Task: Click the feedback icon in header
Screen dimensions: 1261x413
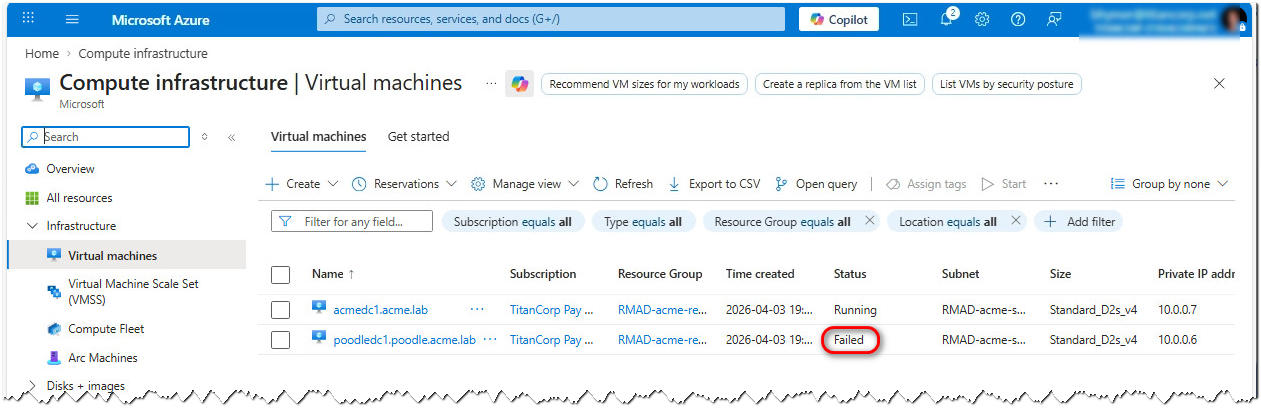Action: [1054, 19]
